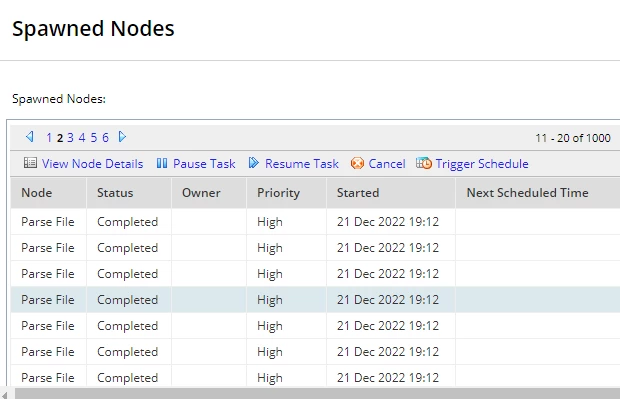Sort by Status column header
Image resolution: width=620 pixels, height=399 pixels.
pyautogui.click(x=129, y=193)
